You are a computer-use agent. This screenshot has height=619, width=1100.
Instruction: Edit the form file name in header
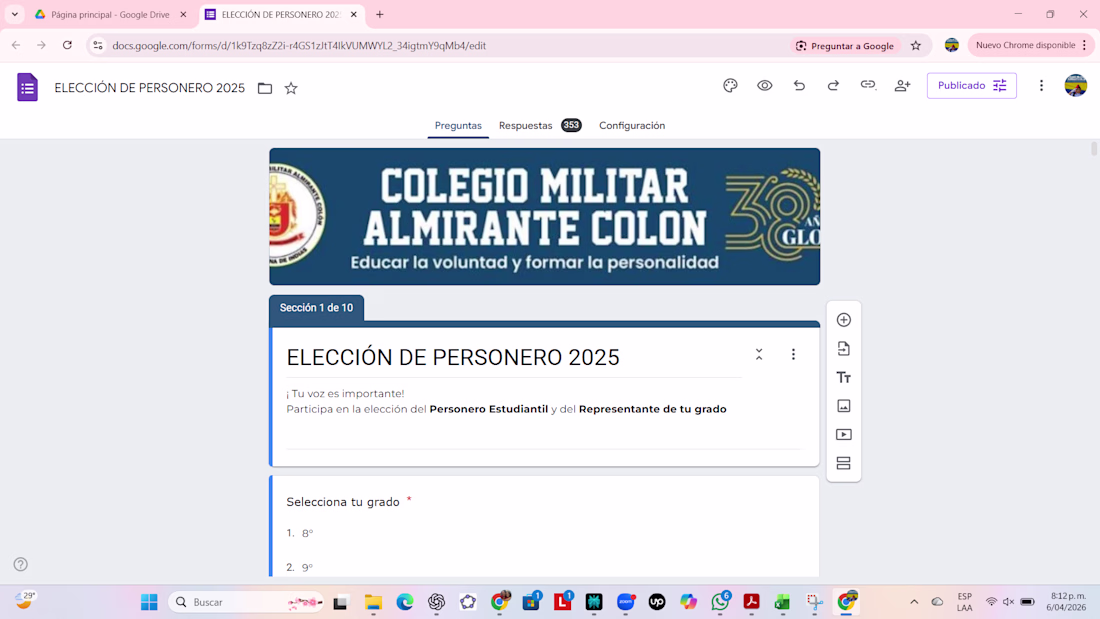pos(149,88)
